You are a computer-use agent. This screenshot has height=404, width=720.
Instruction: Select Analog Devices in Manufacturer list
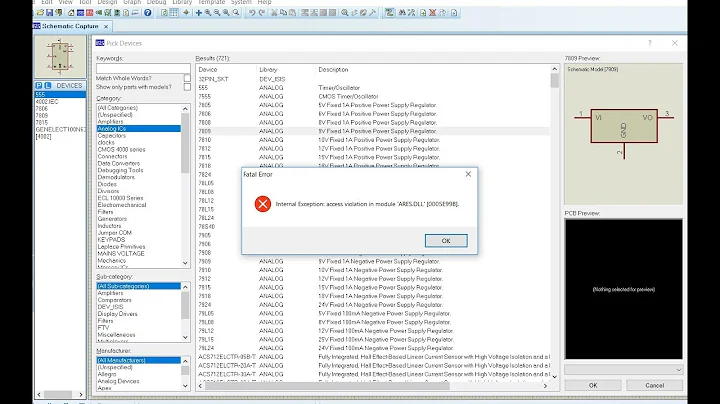pos(139,381)
